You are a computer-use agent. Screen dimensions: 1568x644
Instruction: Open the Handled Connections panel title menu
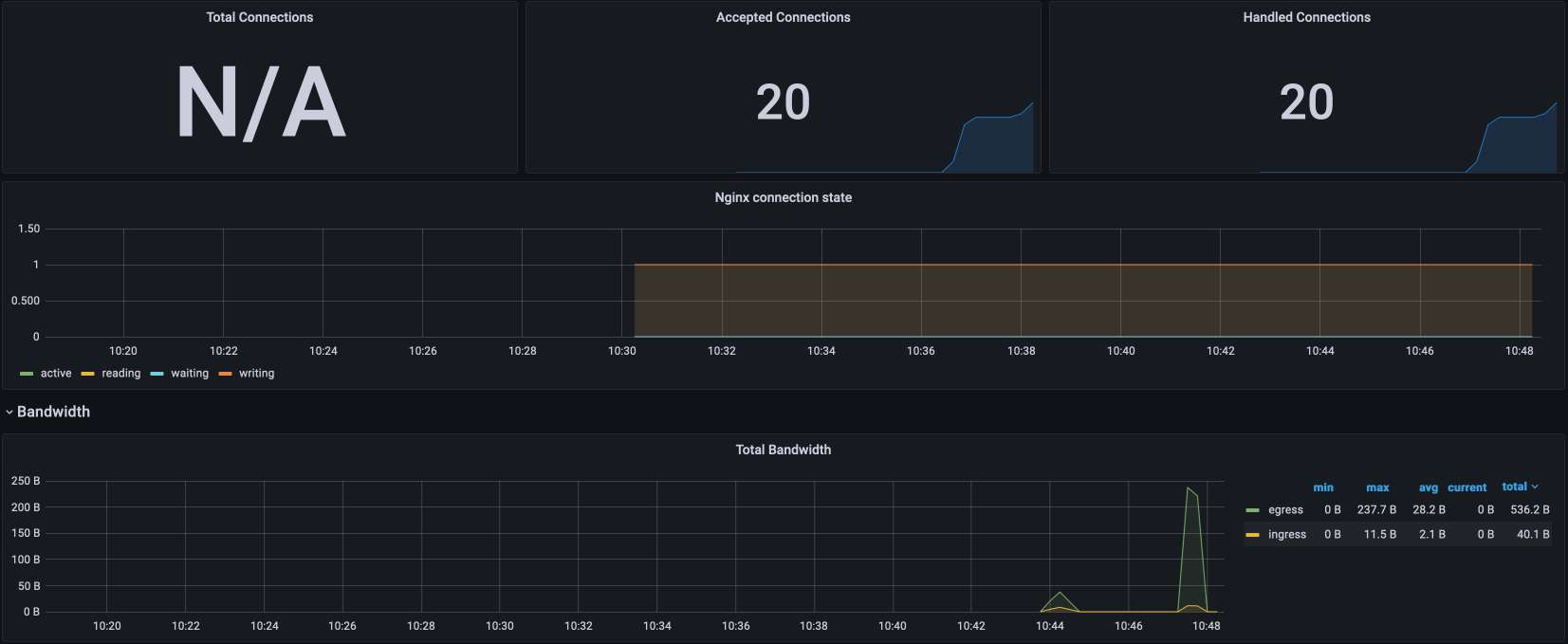coord(1306,17)
